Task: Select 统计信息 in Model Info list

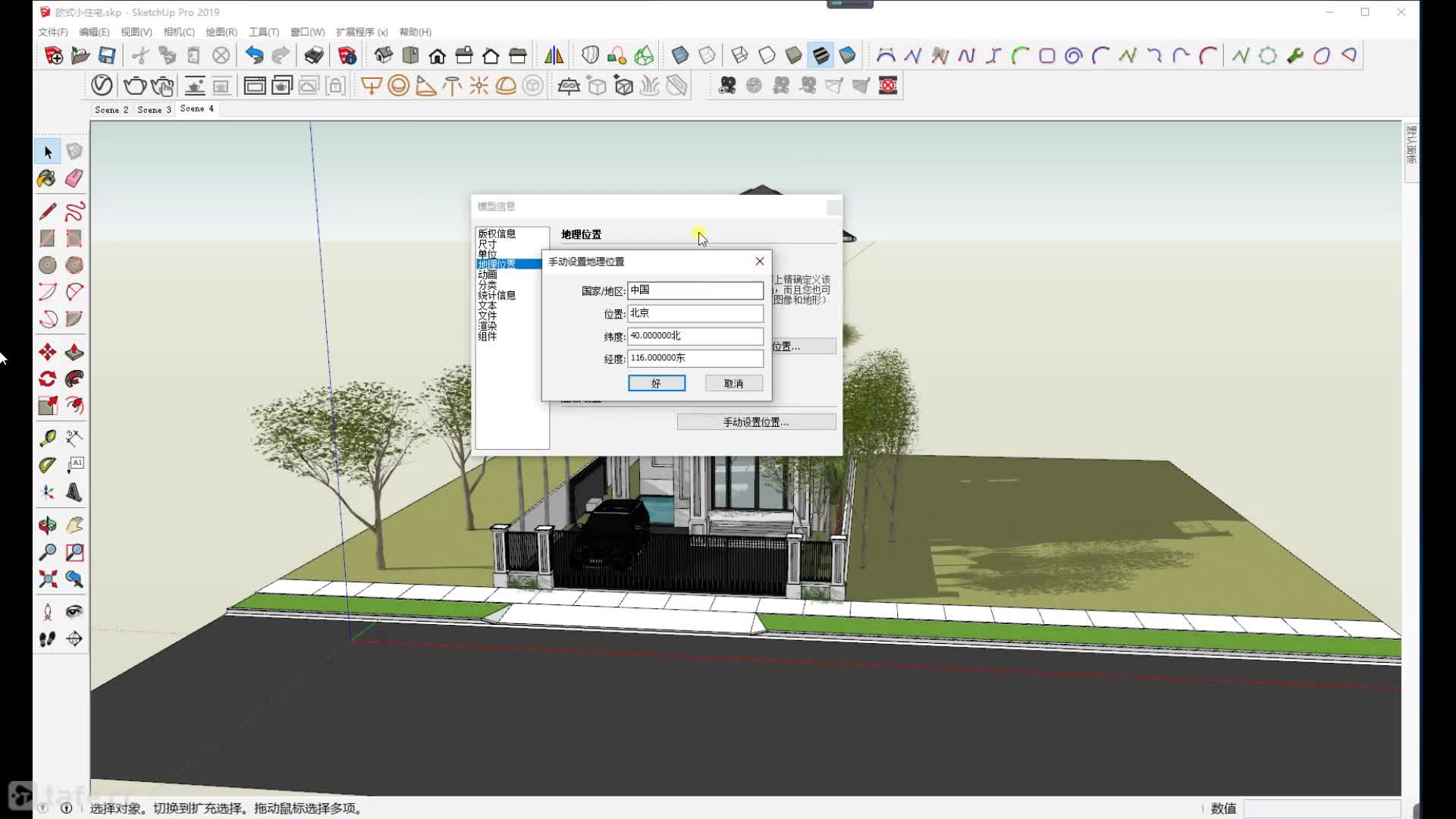Action: tap(497, 295)
